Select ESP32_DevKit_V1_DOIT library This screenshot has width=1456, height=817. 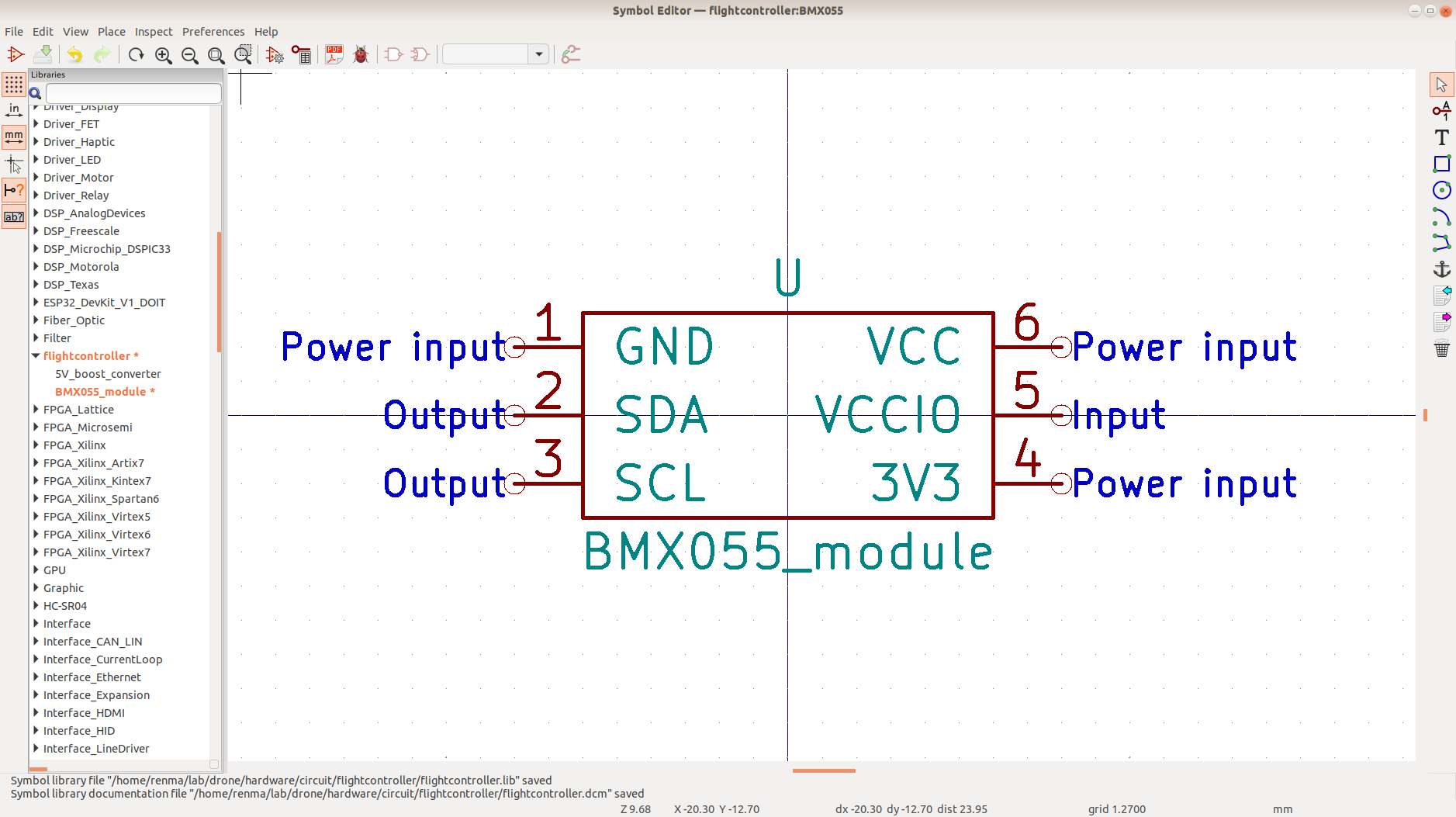[x=104, y=303]
